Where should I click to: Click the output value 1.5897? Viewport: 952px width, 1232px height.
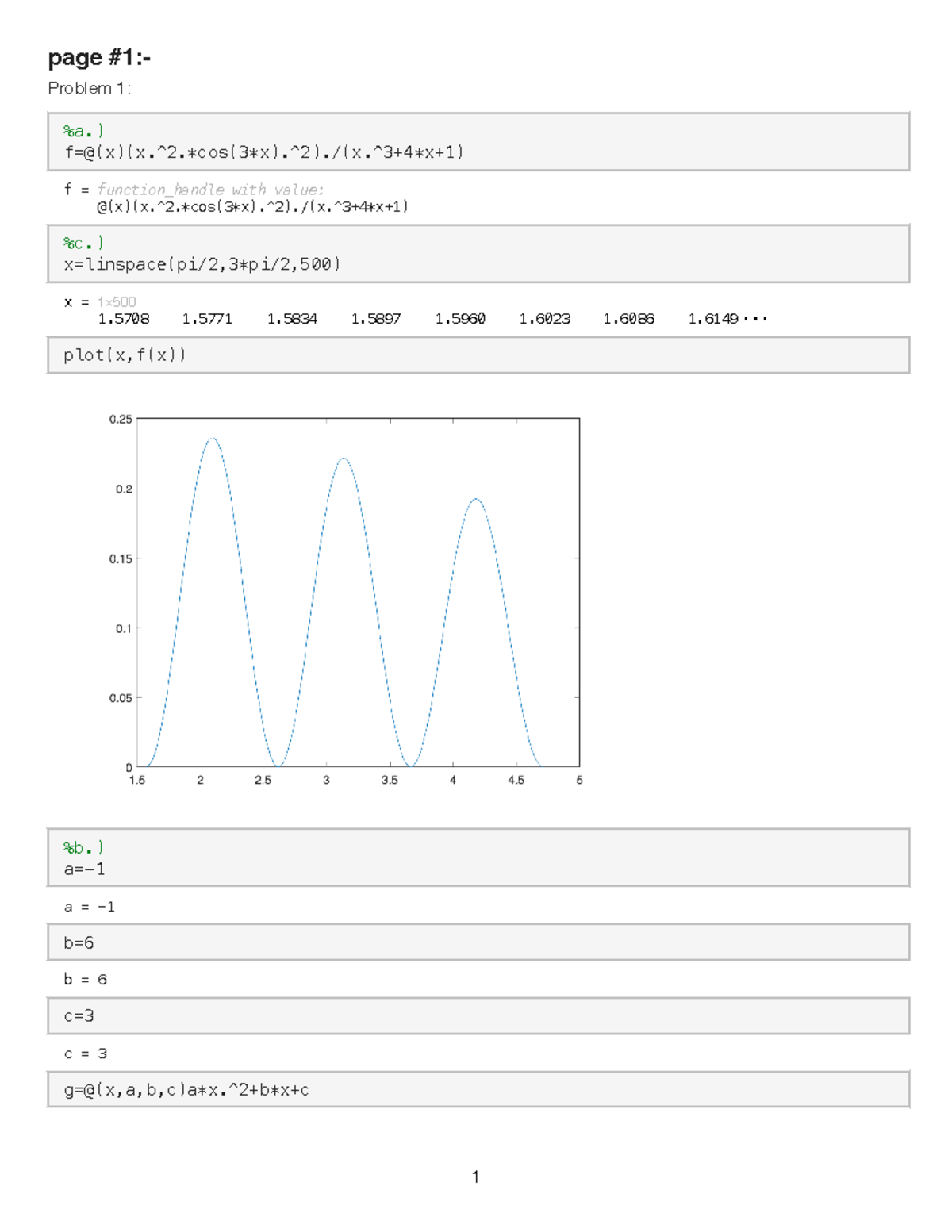[x=376, y=319]
